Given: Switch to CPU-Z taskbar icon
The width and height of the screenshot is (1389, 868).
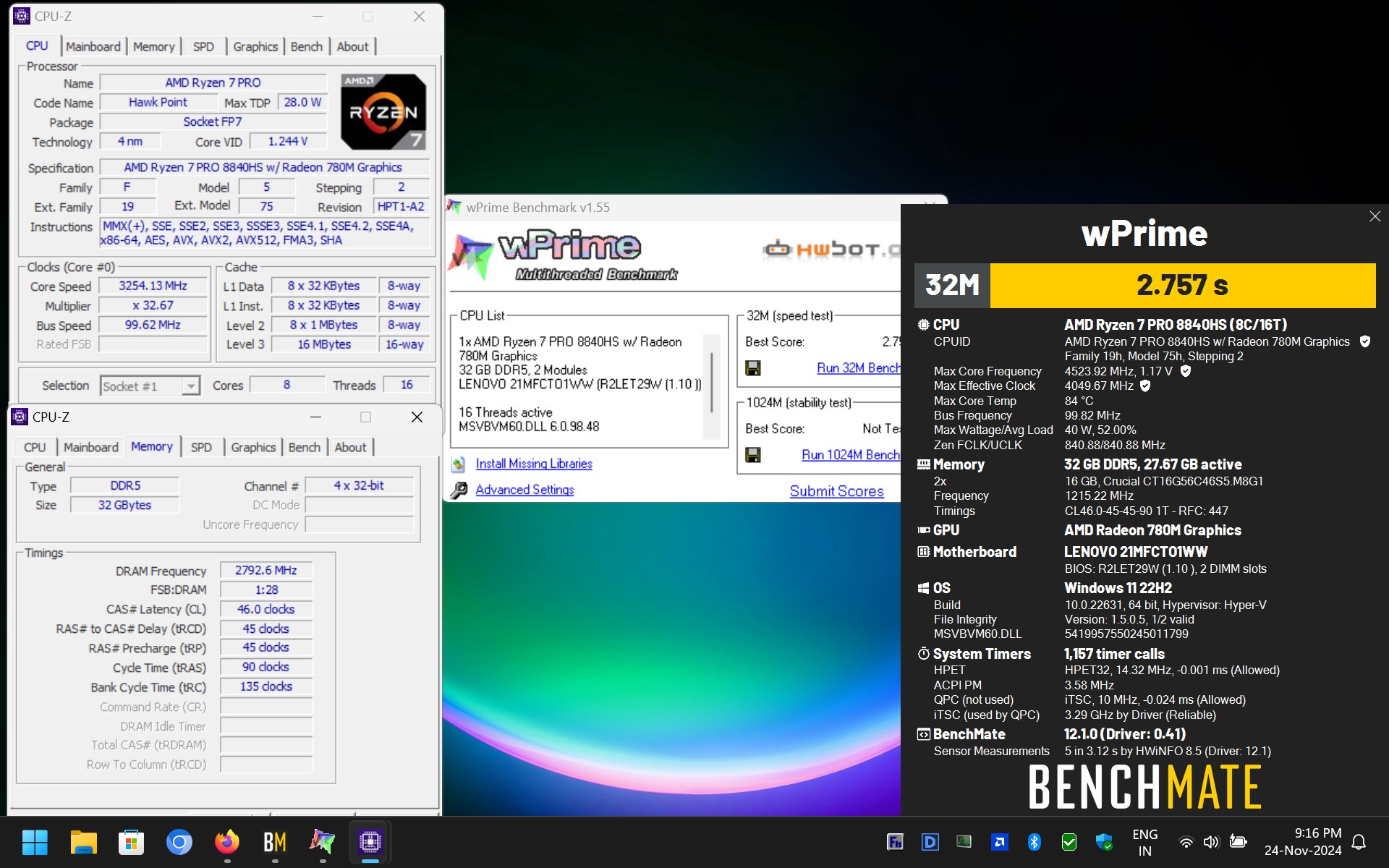Looking at the screenshot, I should 370,842.
